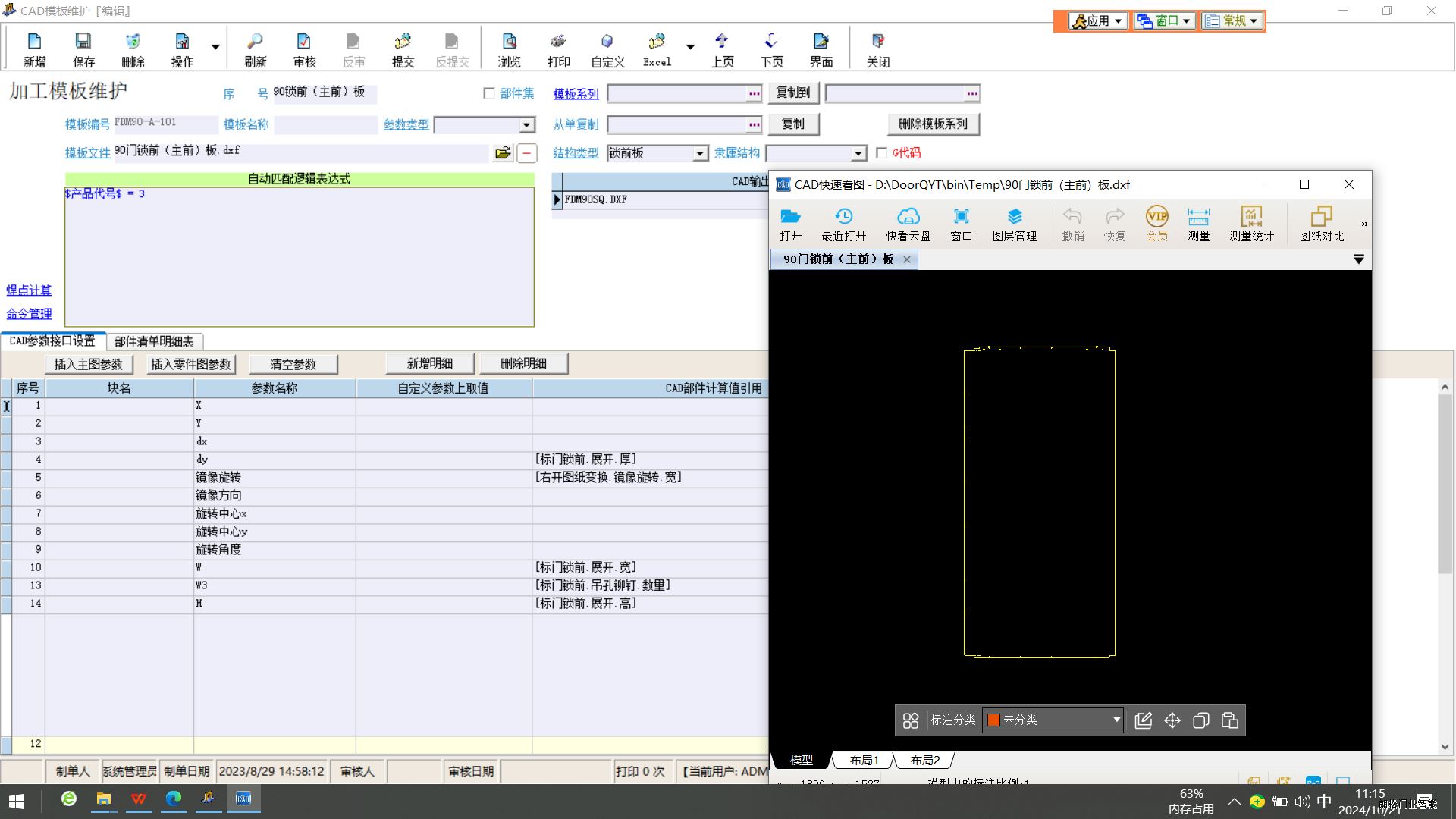Viewport: 1456px width, 819px height.
Task: Click the 新增明细 button
Action: (x=430, y=364)
